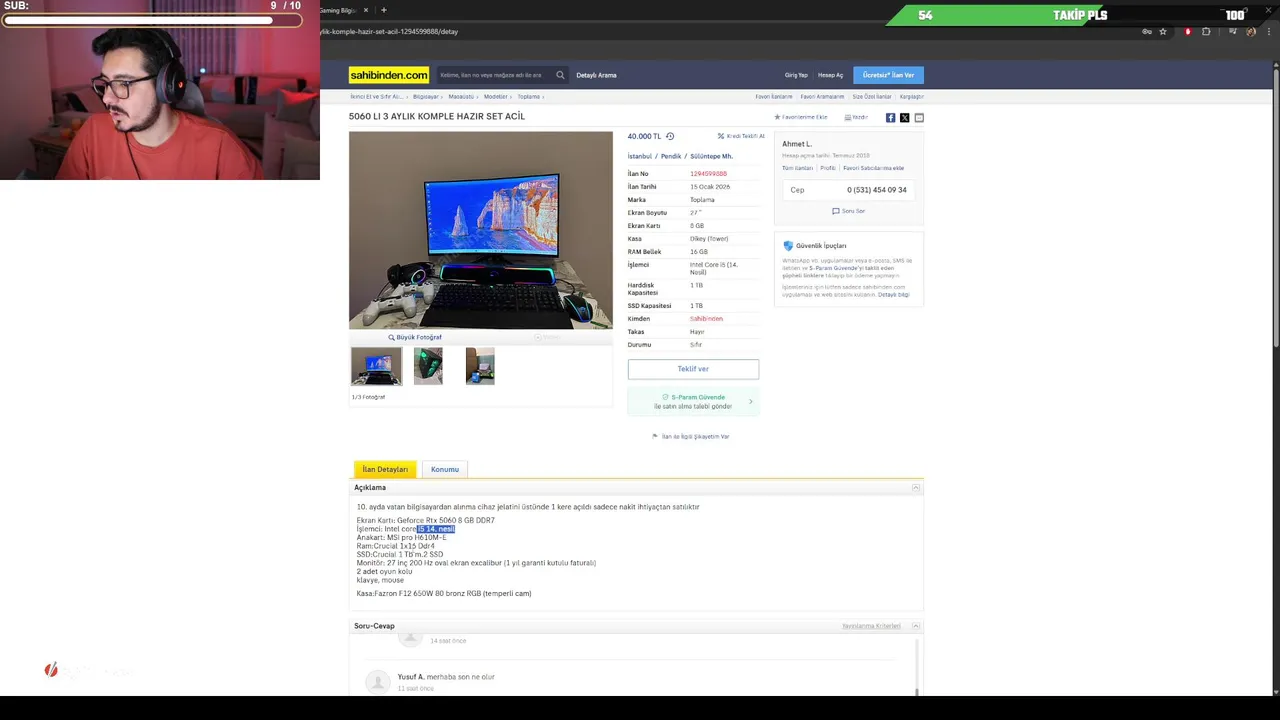This screenshot has height=720, width=1280.
Task: Click seller name Ahmet L.
Action: [x=797, y=144]
